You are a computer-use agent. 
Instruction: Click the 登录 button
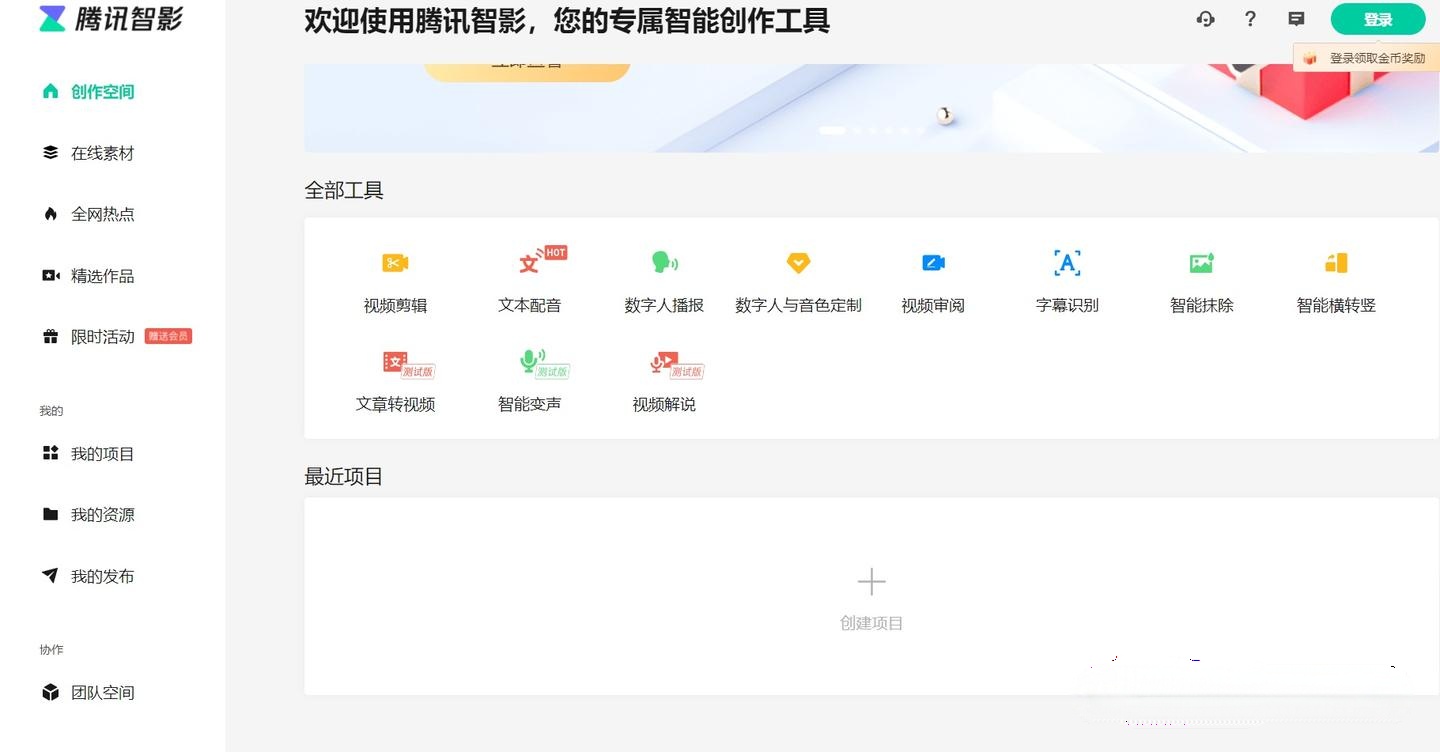[1378, 19]
